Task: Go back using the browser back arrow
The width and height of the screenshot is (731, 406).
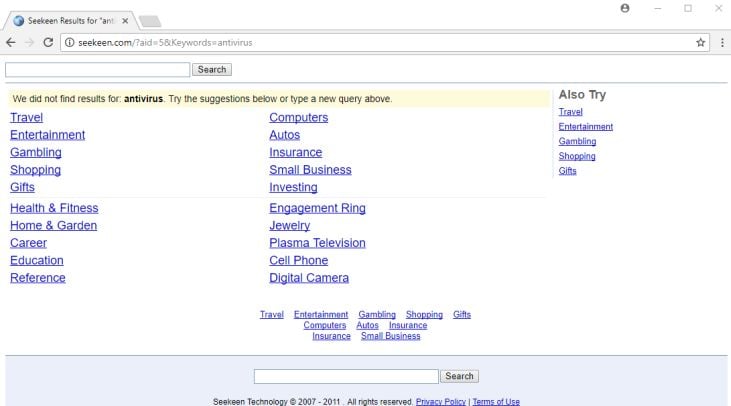Action: [x=11, y=42]
